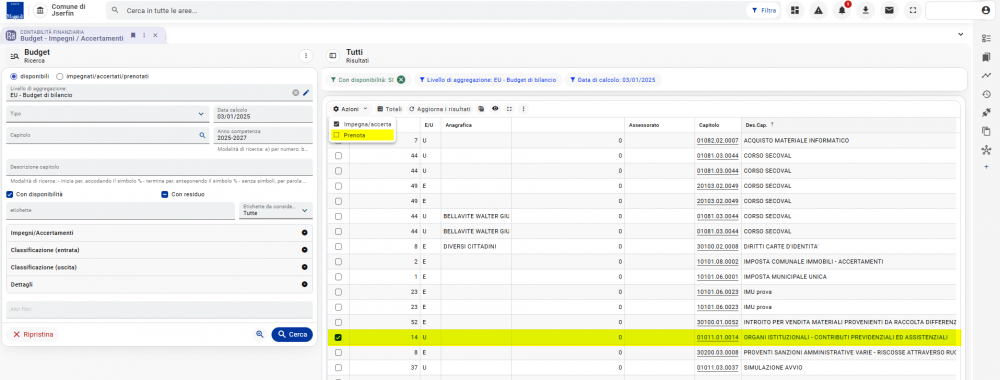
Task: Open the warning triangle alerts icon
Action: pyautogui.click(x=818, y=10)
